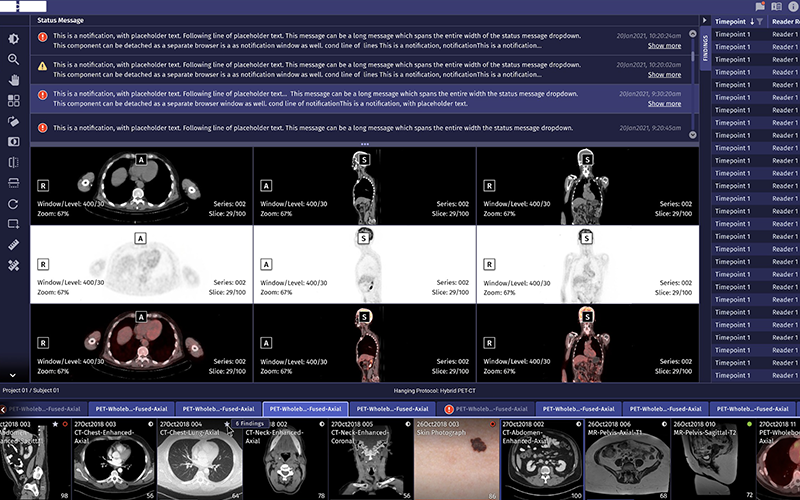Viewport: 800px width, 500px height.
Task: Click error icon of the 10:20:24am notification
Action: point(43,36)
